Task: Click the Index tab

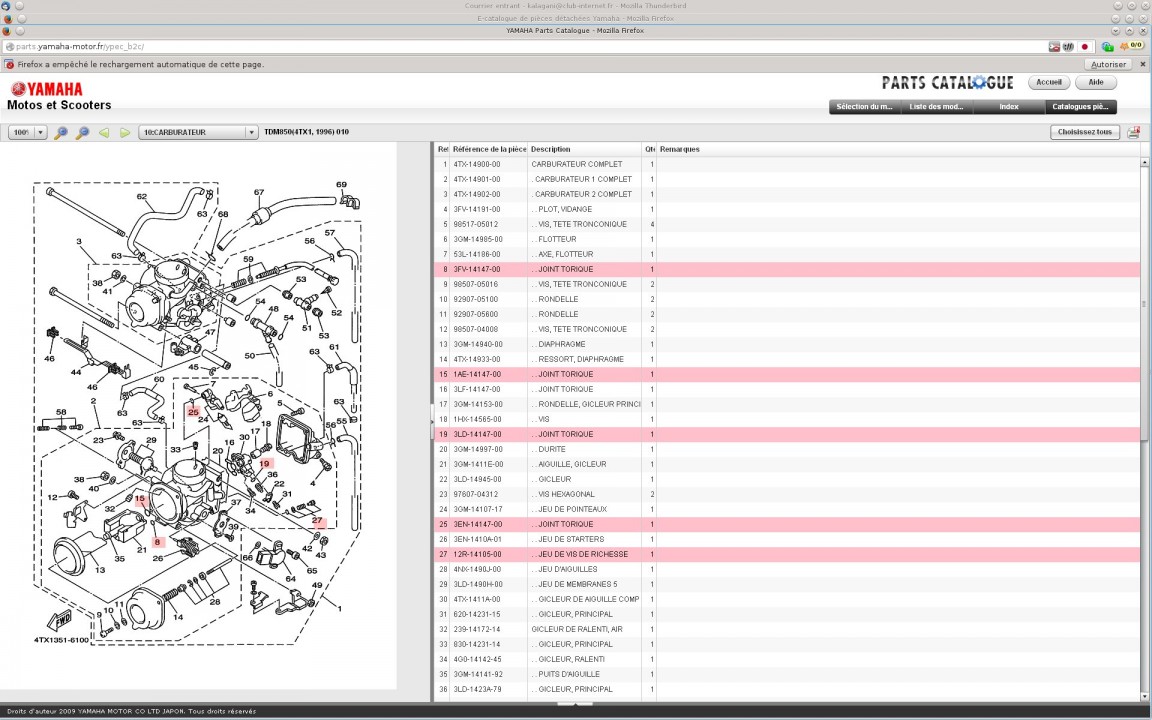Action: point(1009,107)
